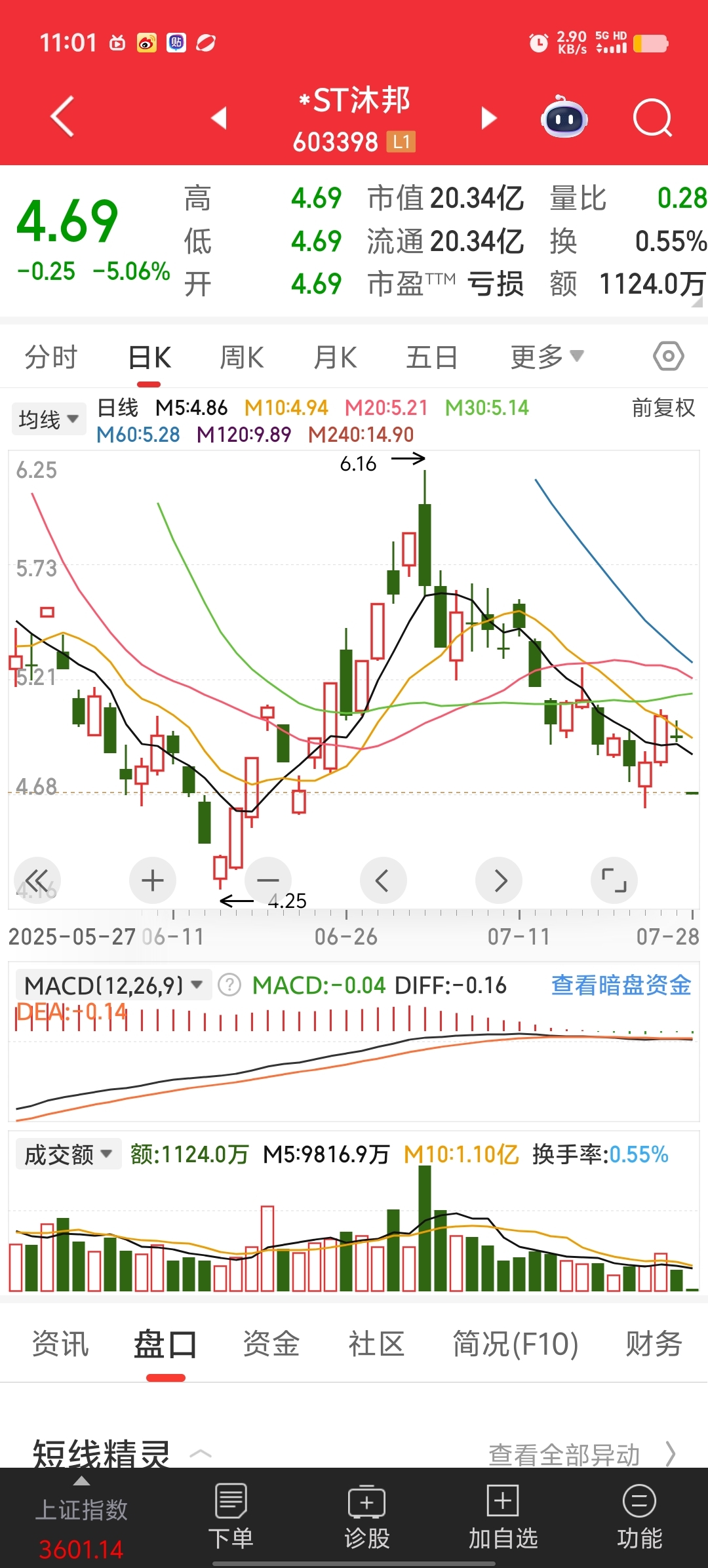Tap the 06-26 date axis label
Viewport: 708px width, 1568px height.
point(346,937)
